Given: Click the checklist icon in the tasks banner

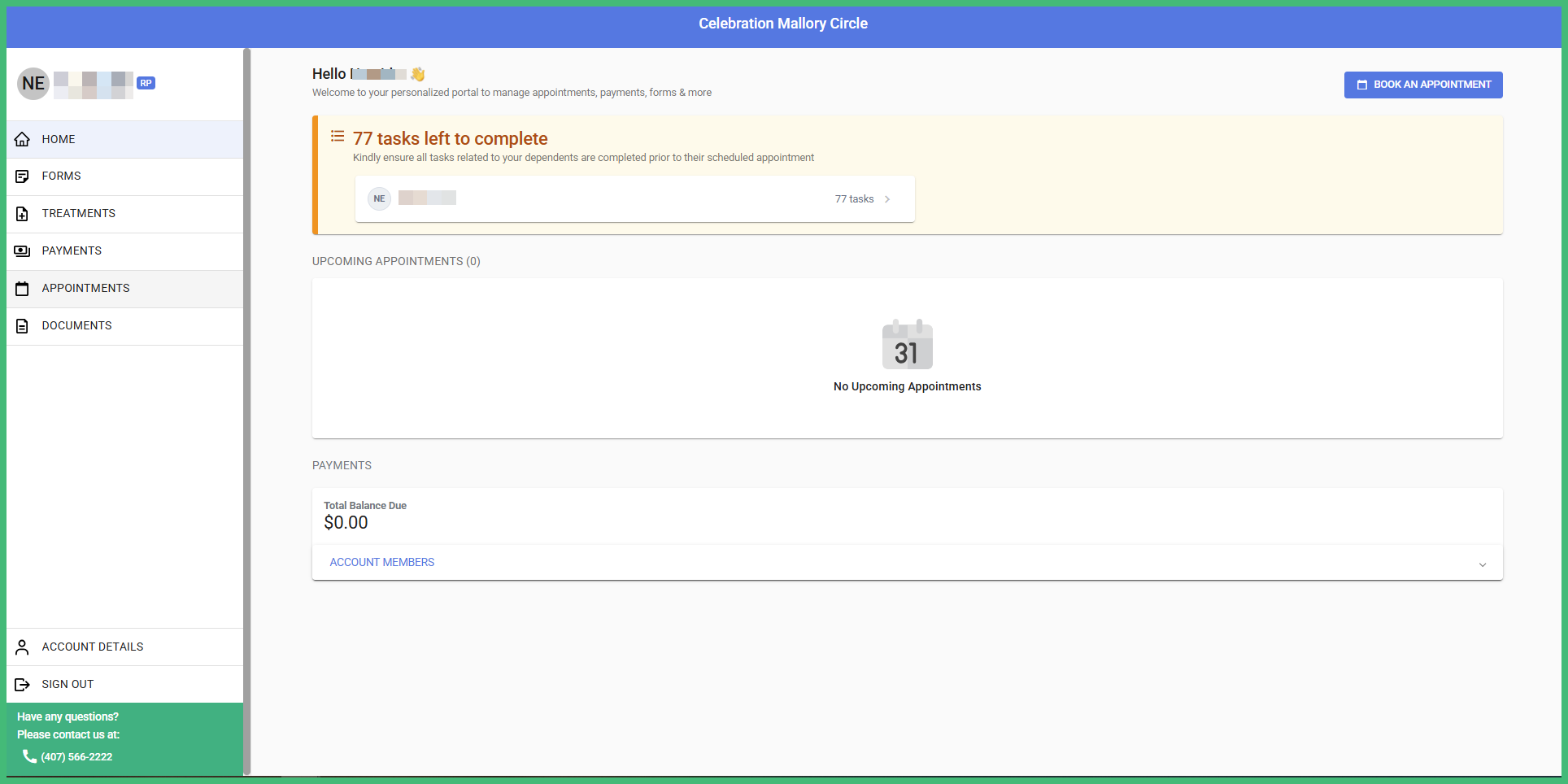Looking at the screenshot, I should [x=337, y=136].
